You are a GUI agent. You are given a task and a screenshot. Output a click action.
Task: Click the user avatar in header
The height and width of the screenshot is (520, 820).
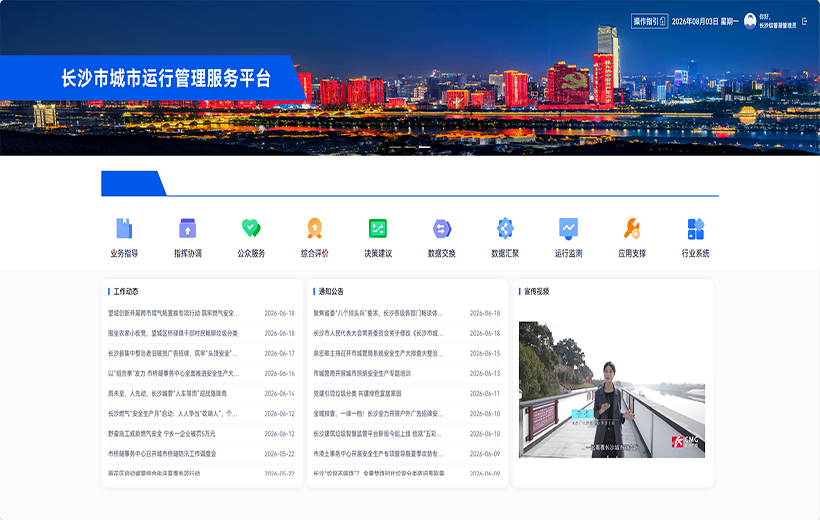pos(750,21)
